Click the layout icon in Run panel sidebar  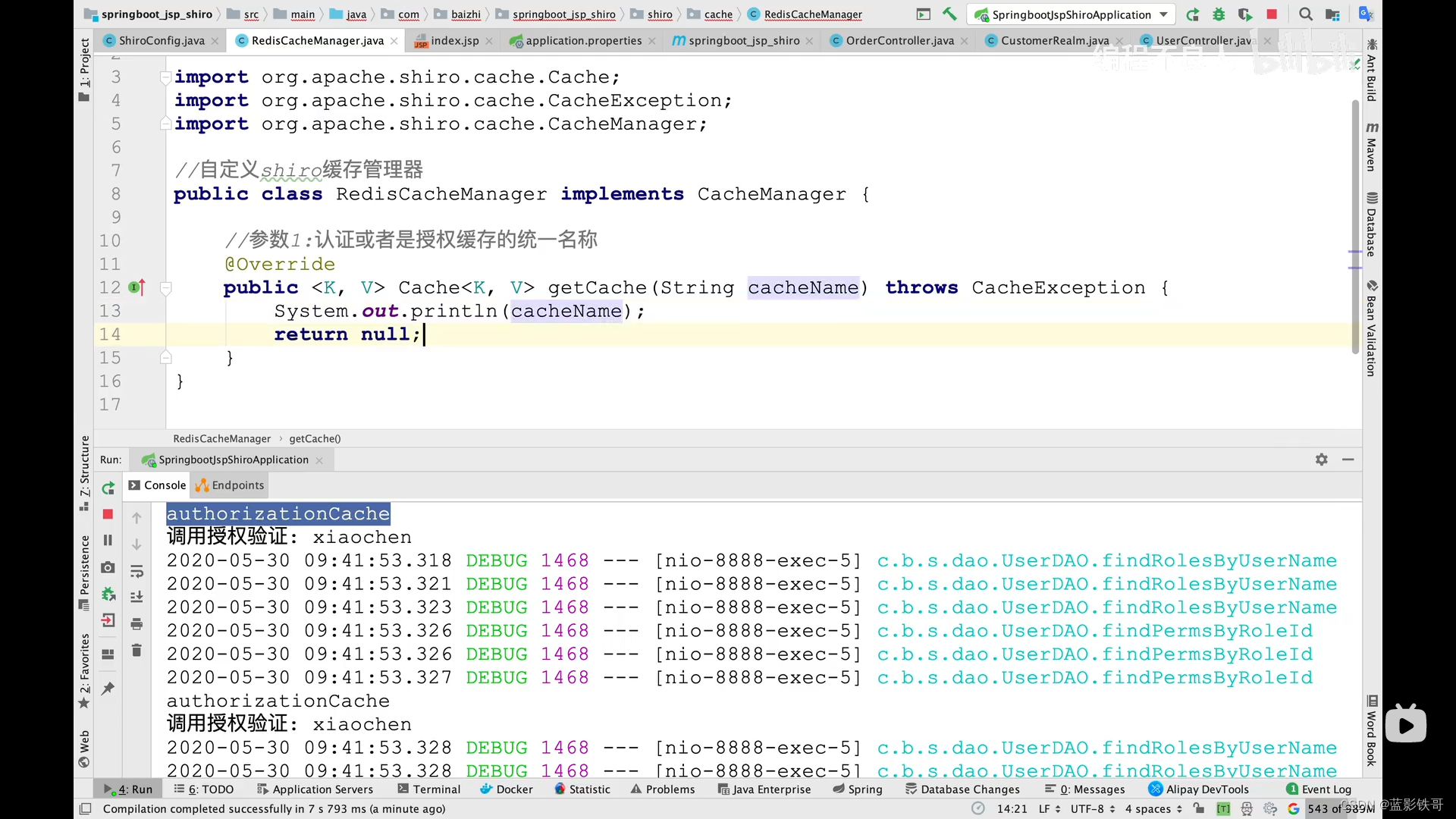pos(108,654)
